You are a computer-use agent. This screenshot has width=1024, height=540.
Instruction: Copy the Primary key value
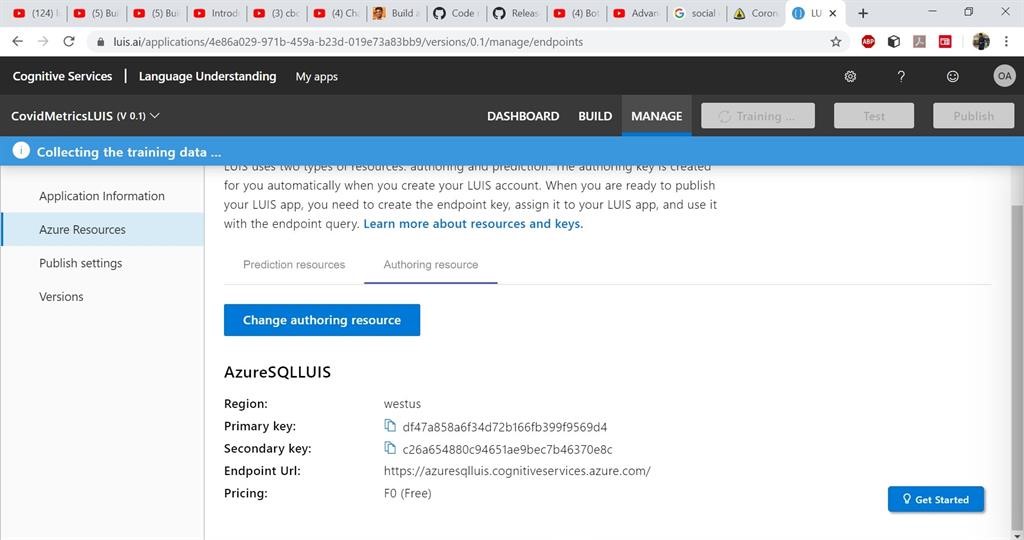pos(390,426)
